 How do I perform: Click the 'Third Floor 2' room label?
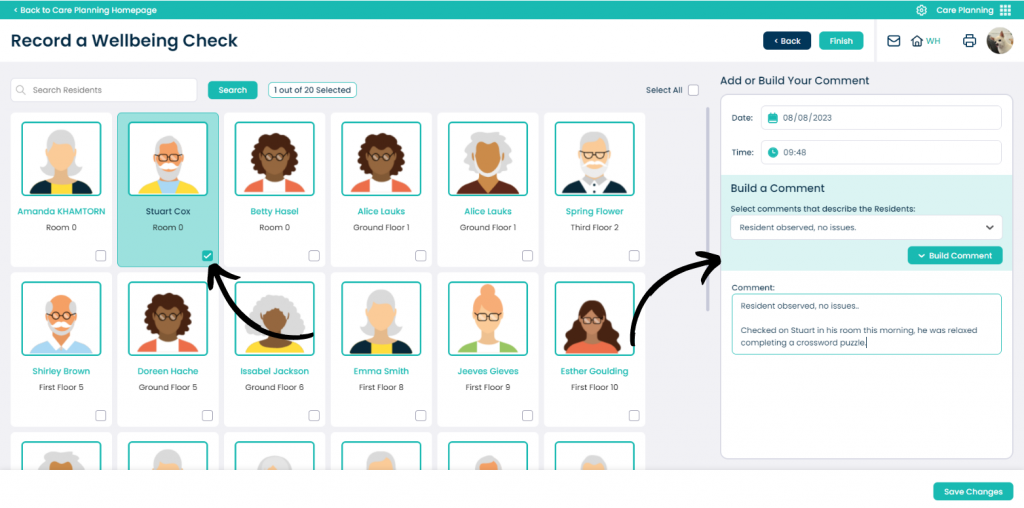(x=594, y=228)
